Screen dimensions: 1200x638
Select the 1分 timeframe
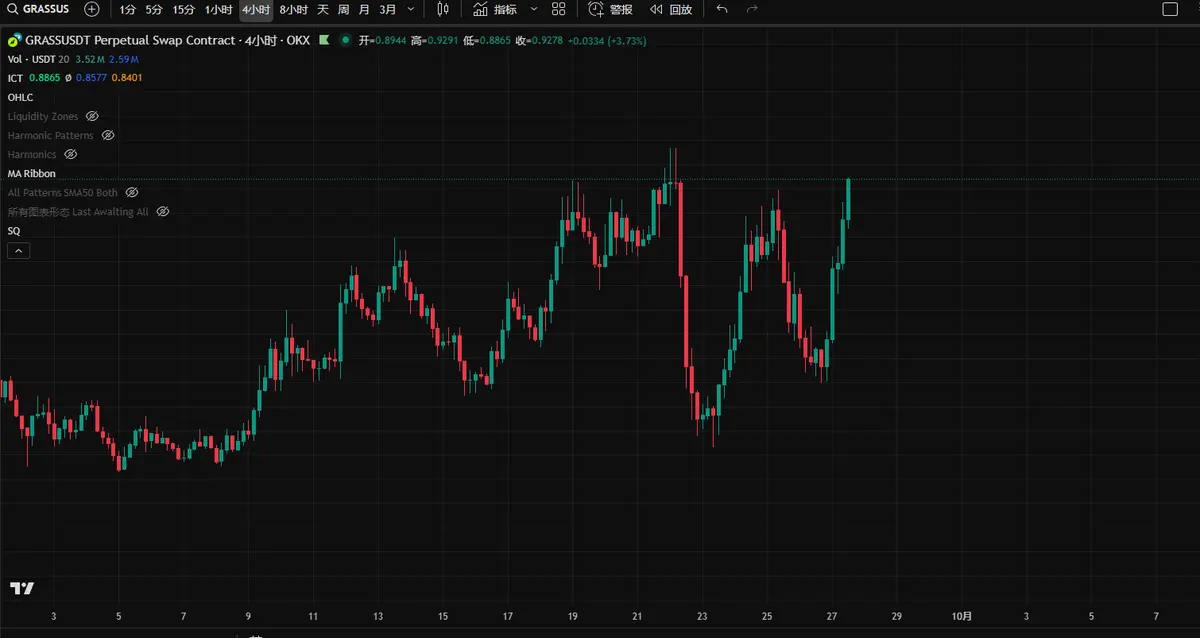point(127,9)
